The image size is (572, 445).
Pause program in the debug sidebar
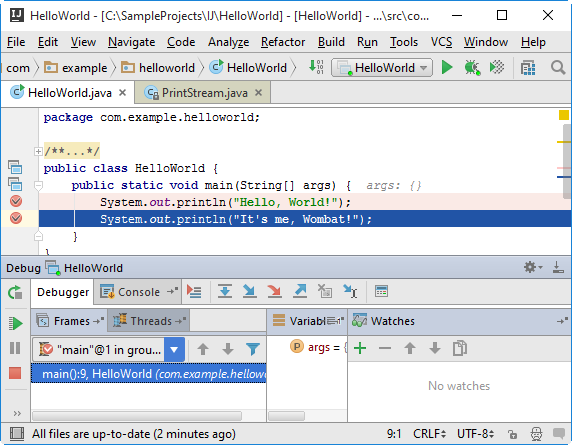15,348
